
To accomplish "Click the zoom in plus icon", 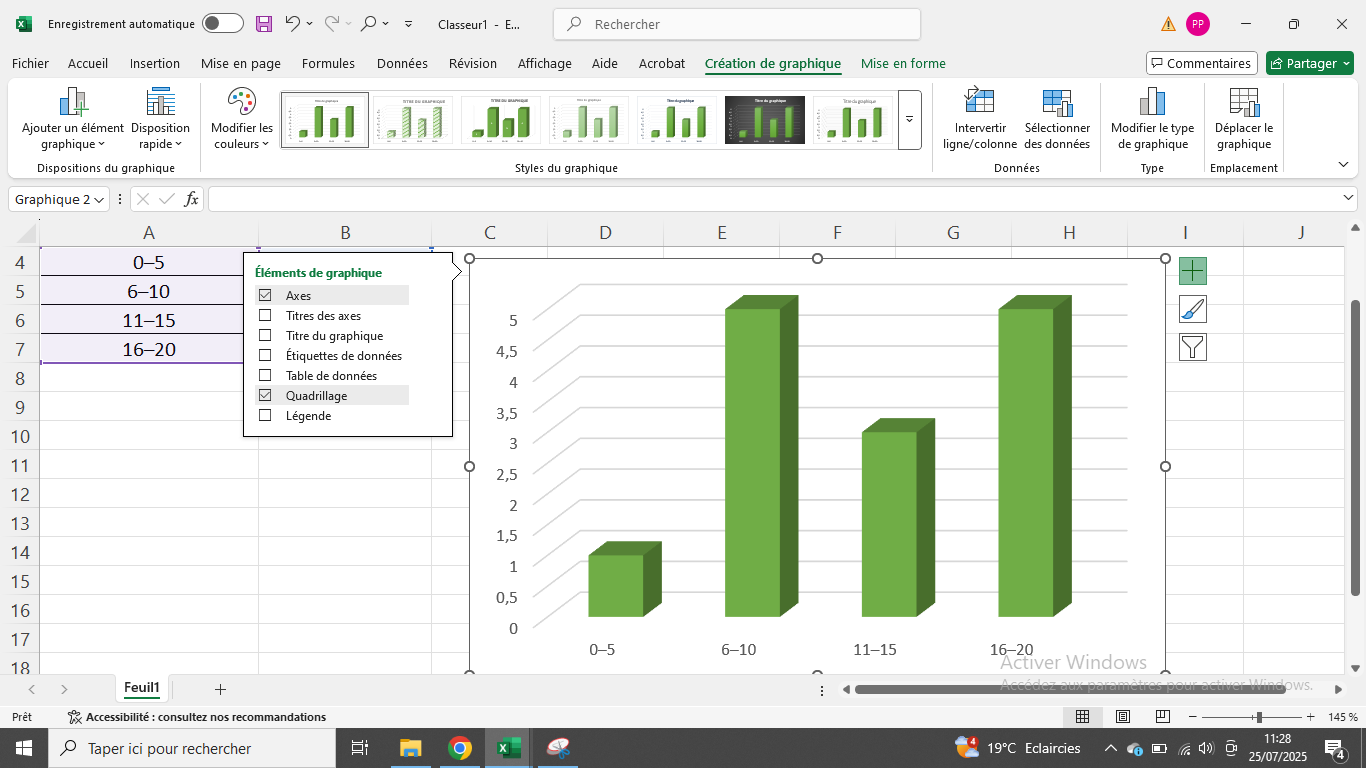I will [1310, 717].
